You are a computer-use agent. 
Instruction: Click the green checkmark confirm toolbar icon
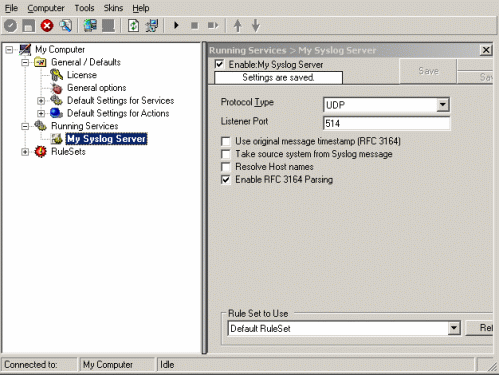click(x=10, y=26)
